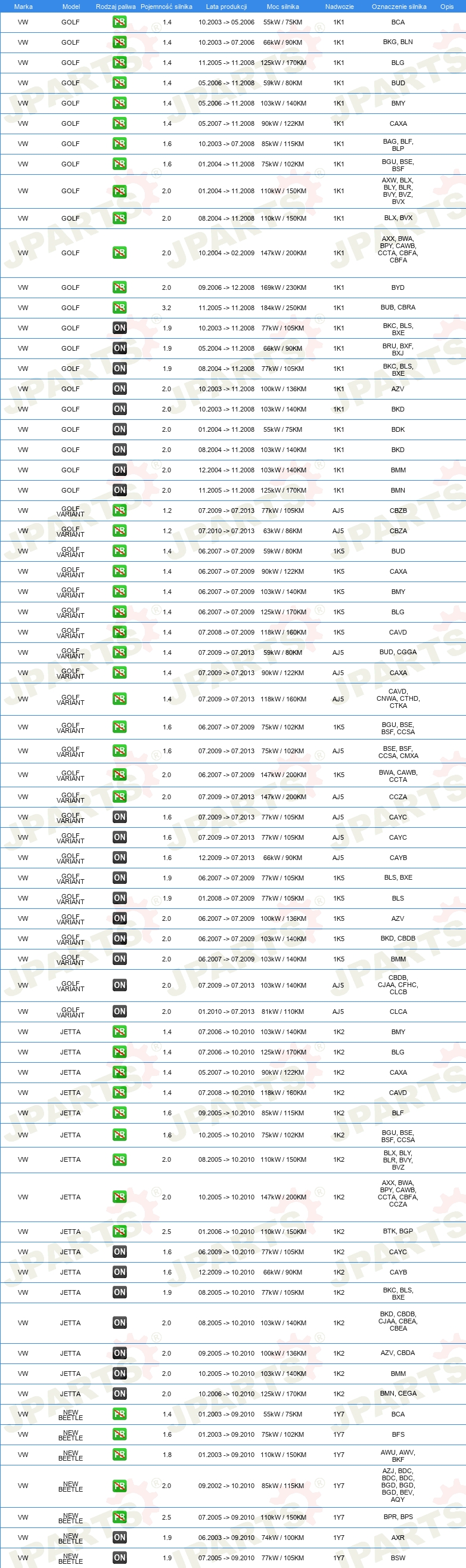Click the Marka column header
The width and height of the screenshot is (466, 1568).
tap(23, 7)
